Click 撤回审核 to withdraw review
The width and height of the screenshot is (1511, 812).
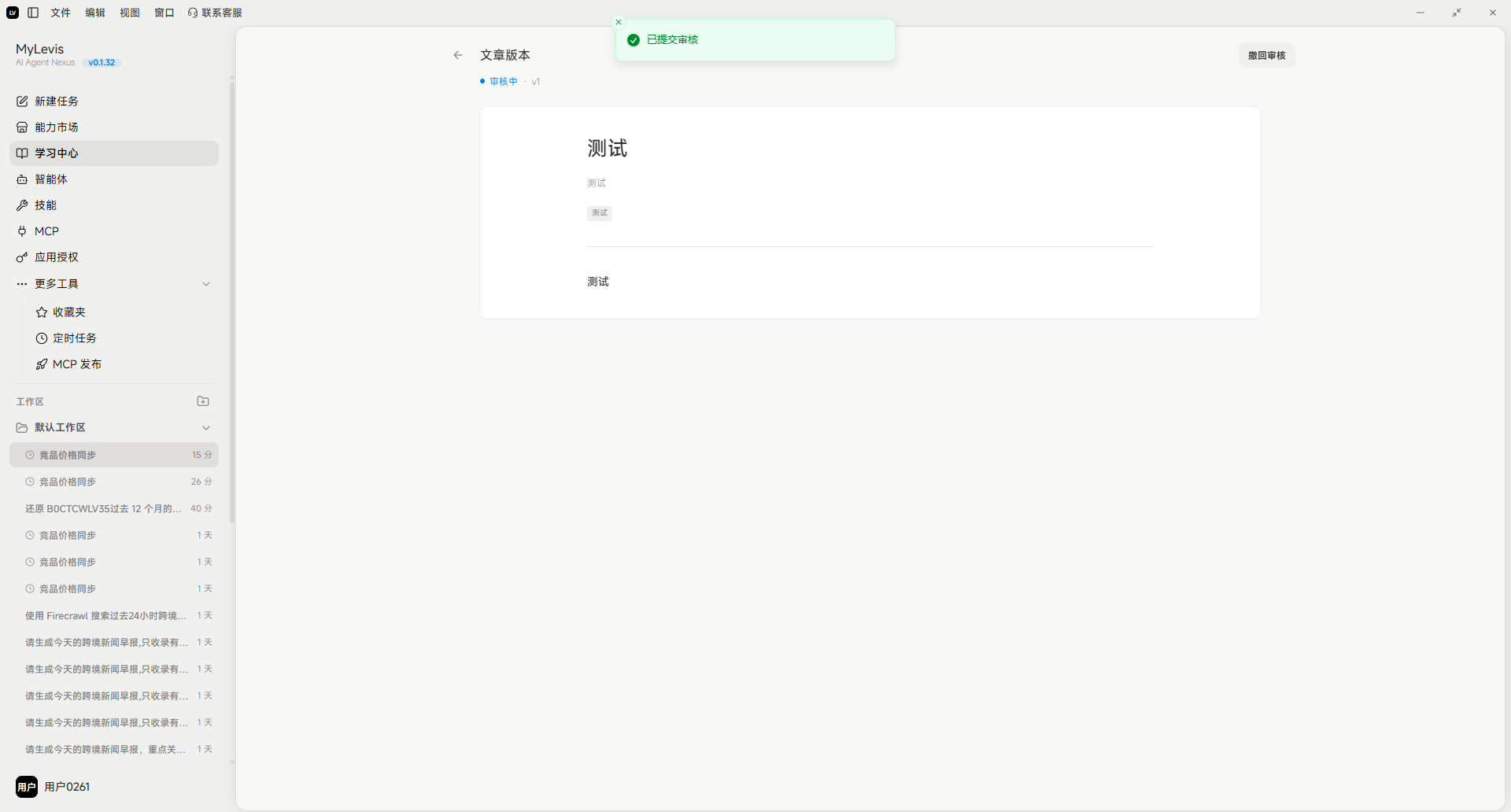click(x=1267, y=55)
